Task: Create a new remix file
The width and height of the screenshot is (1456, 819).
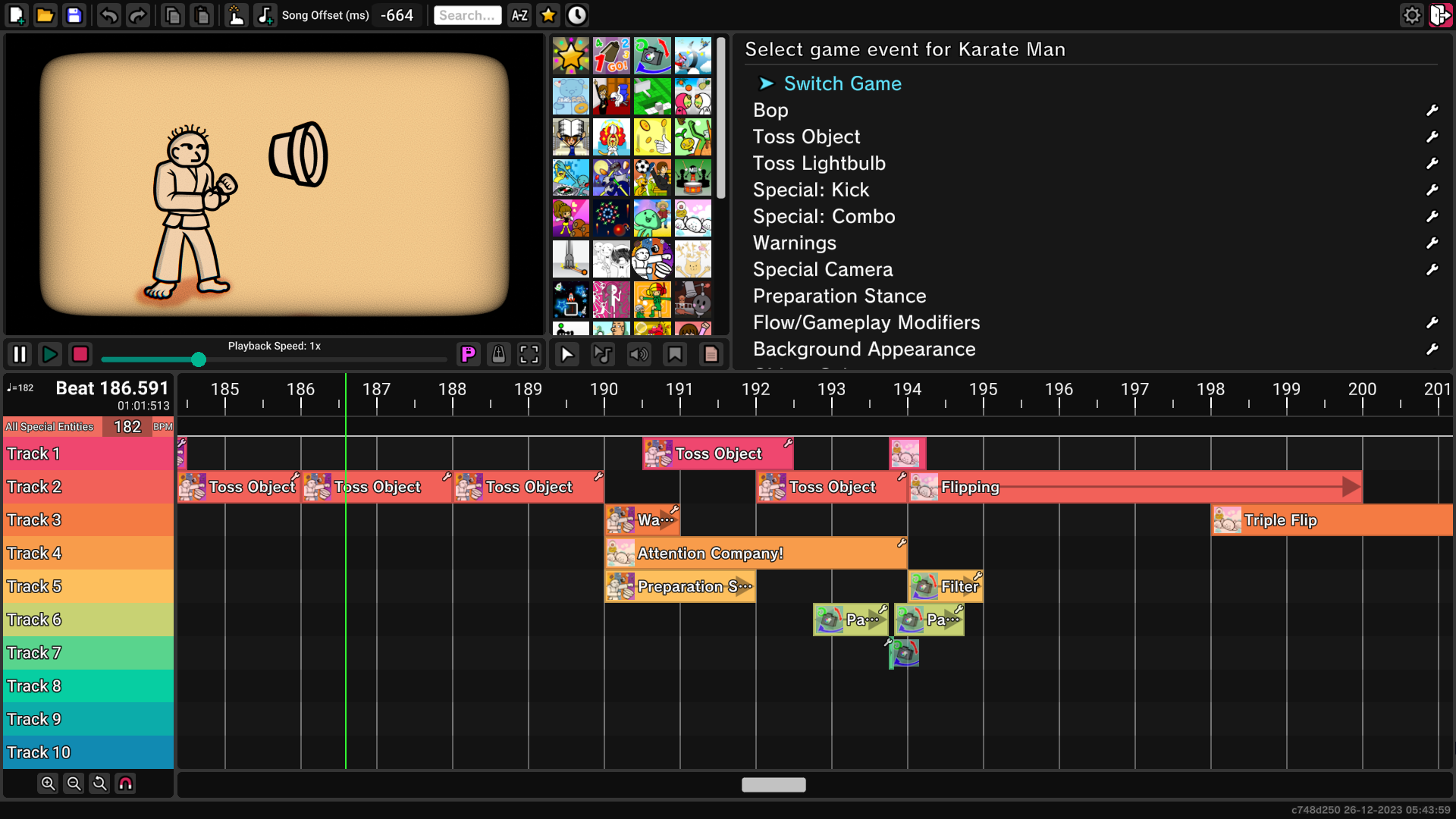Action: coord(17,15)
